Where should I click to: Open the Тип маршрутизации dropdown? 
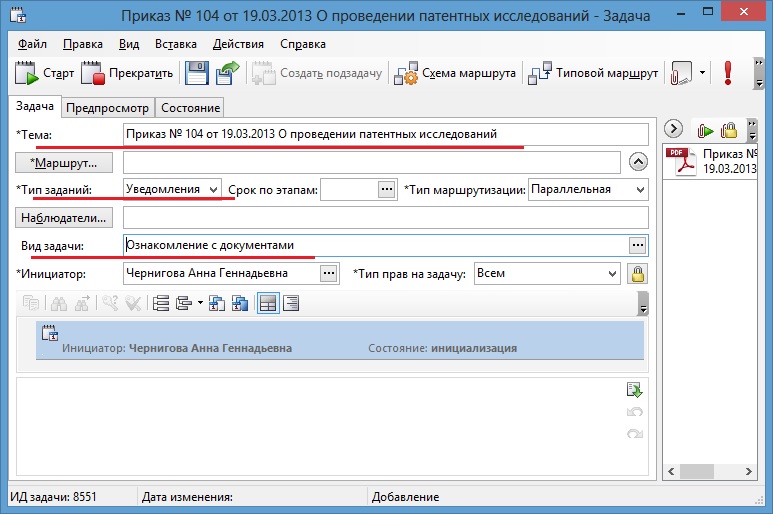[640, 189]
